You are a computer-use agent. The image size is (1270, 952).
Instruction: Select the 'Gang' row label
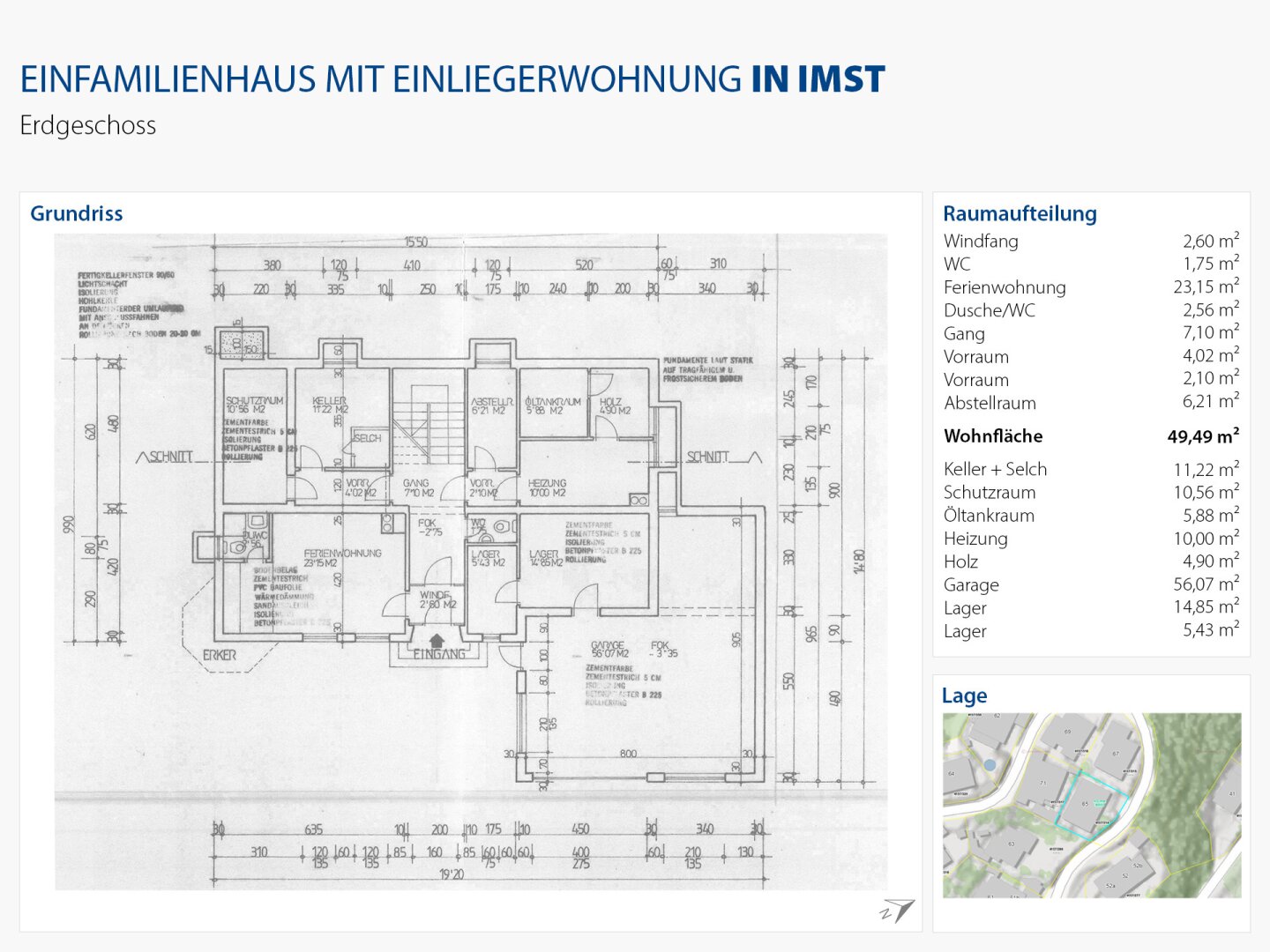tap(964, 333)
